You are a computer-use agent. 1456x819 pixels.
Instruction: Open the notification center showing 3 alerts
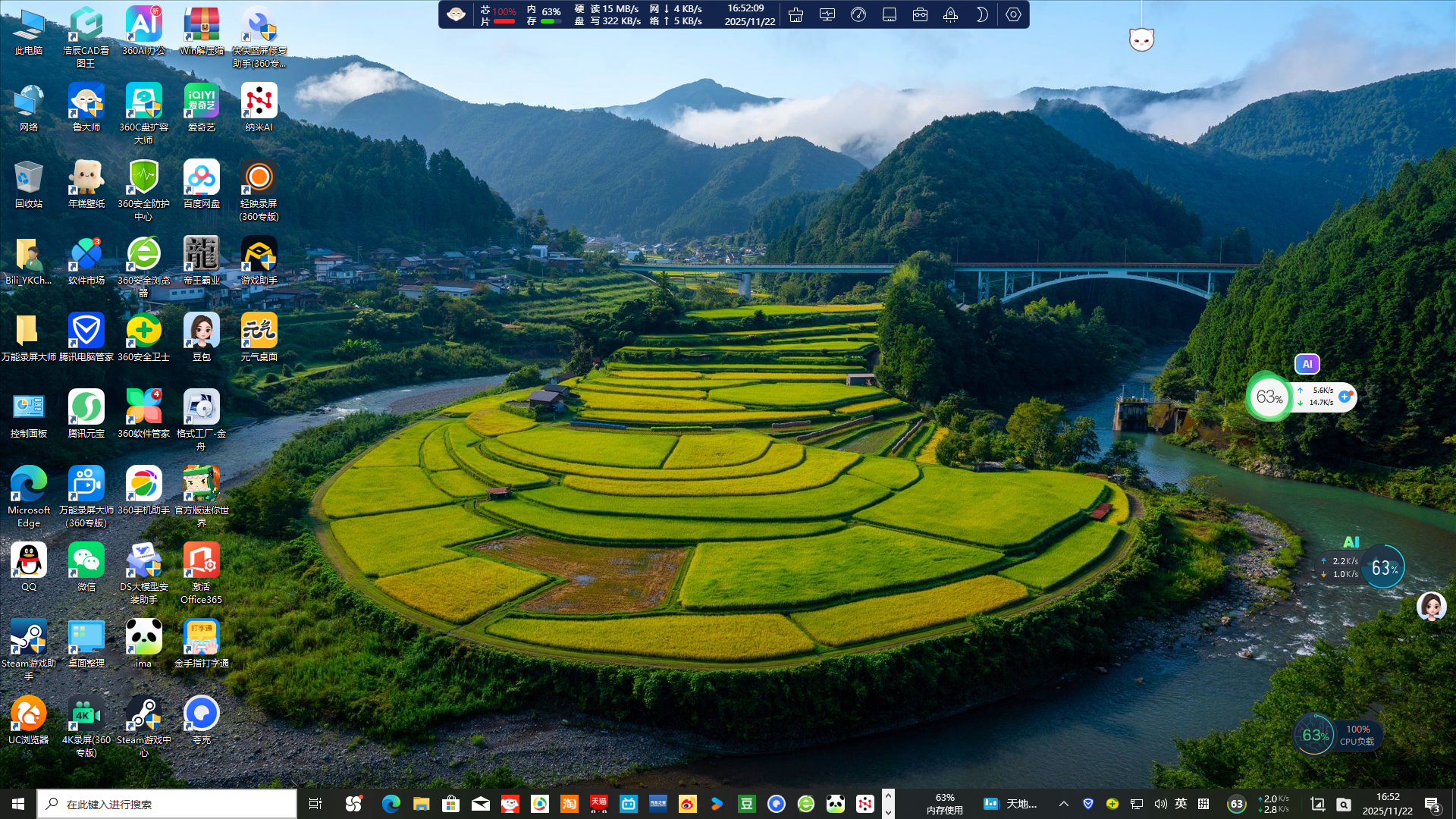pyautogui.click(x=1432, y=804)
